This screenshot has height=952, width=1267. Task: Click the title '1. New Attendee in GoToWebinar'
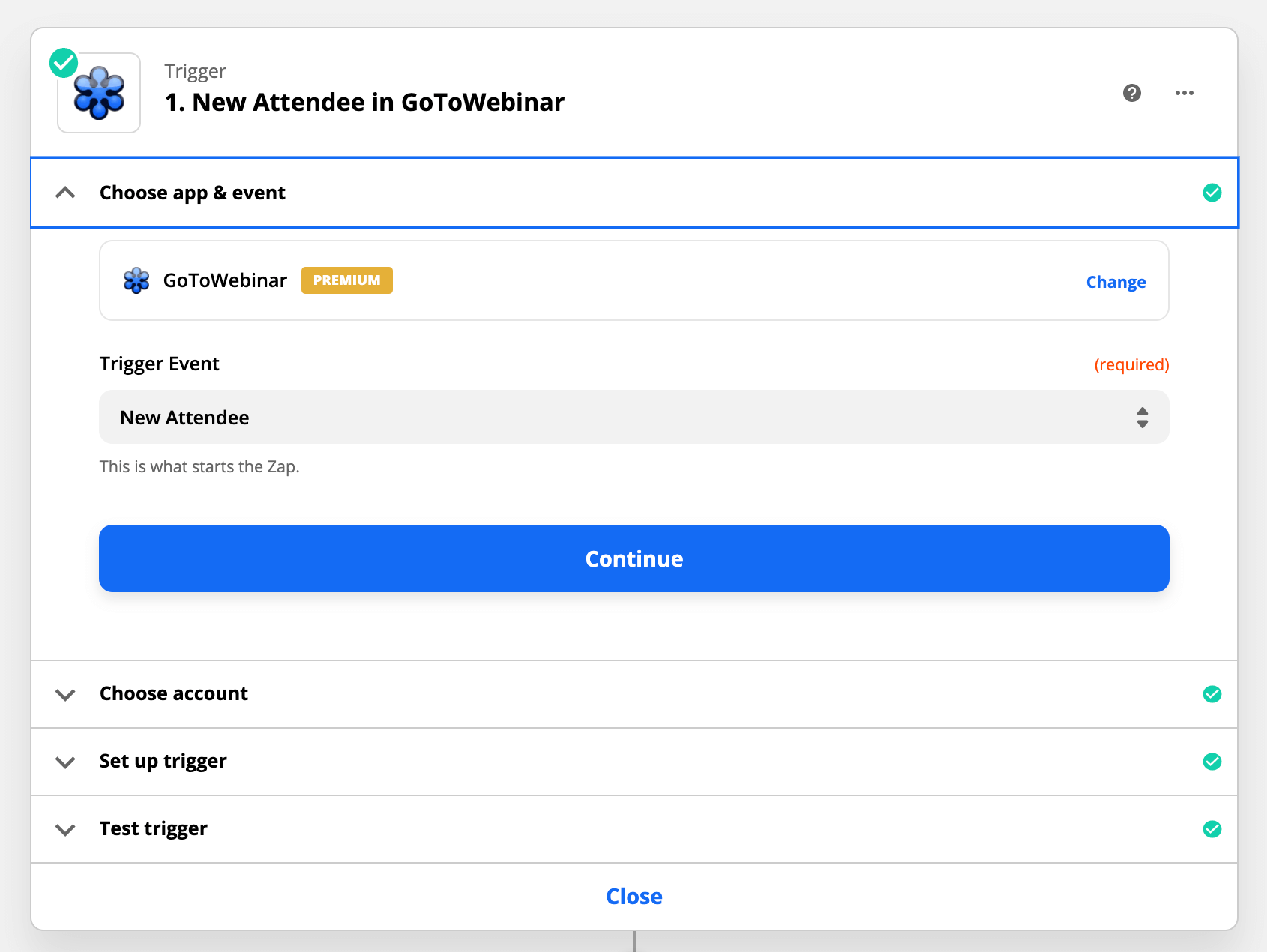(364, 102)
